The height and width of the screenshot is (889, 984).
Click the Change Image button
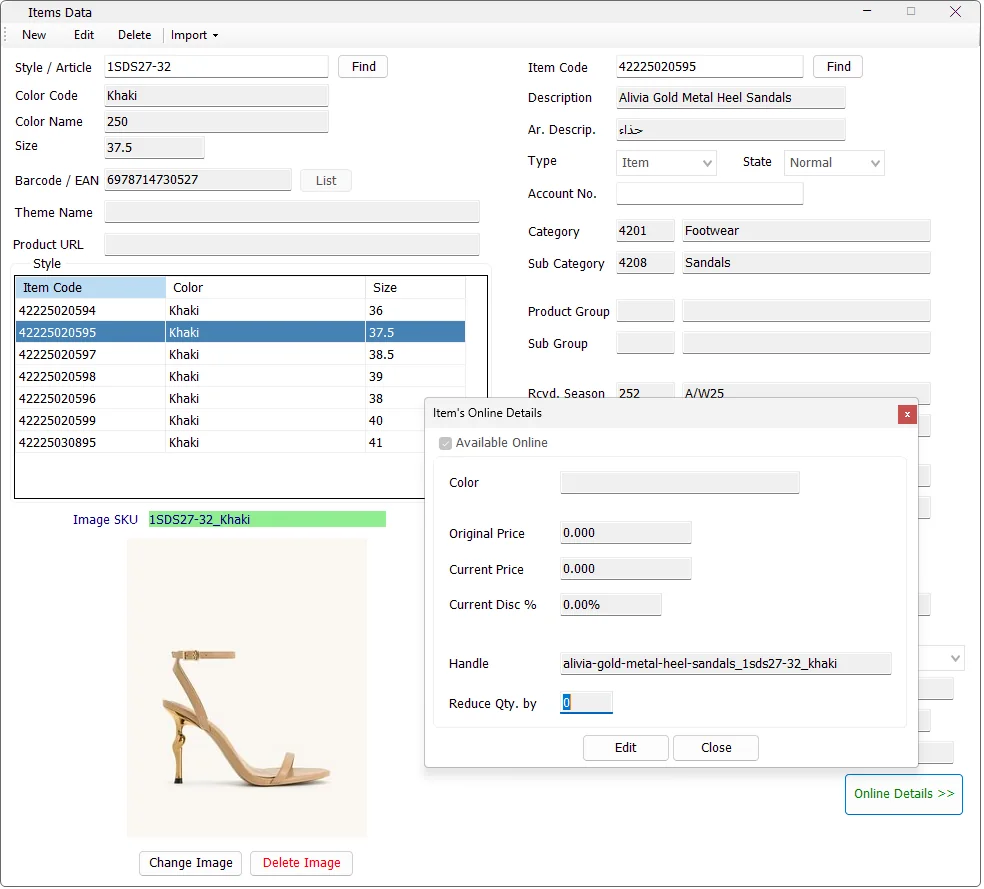click(x=191, y=864)
